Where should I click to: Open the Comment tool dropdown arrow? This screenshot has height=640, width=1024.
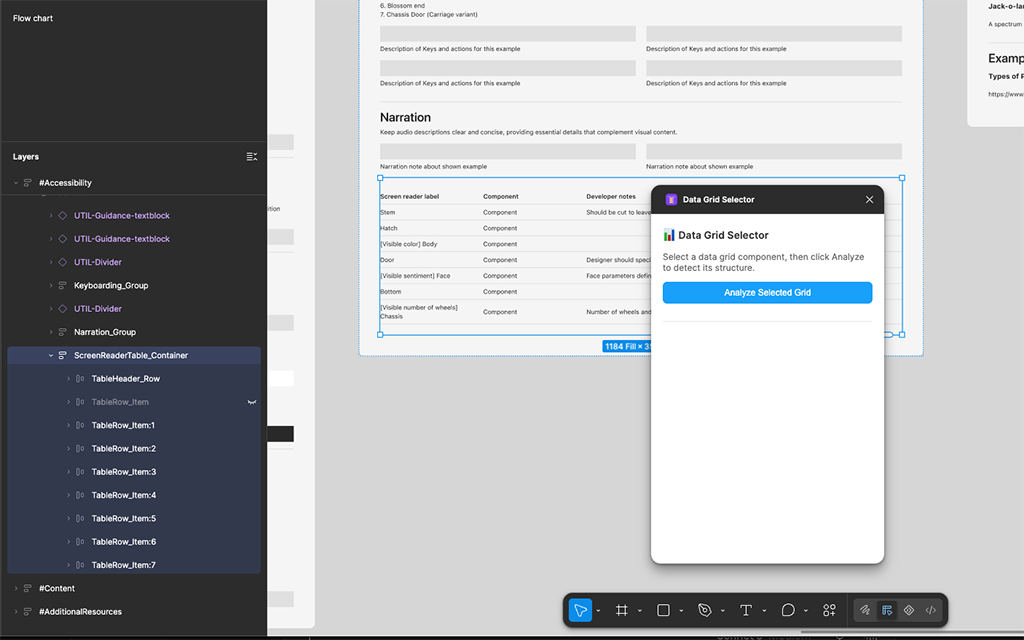pyautogui.click(x=805, y=611)
